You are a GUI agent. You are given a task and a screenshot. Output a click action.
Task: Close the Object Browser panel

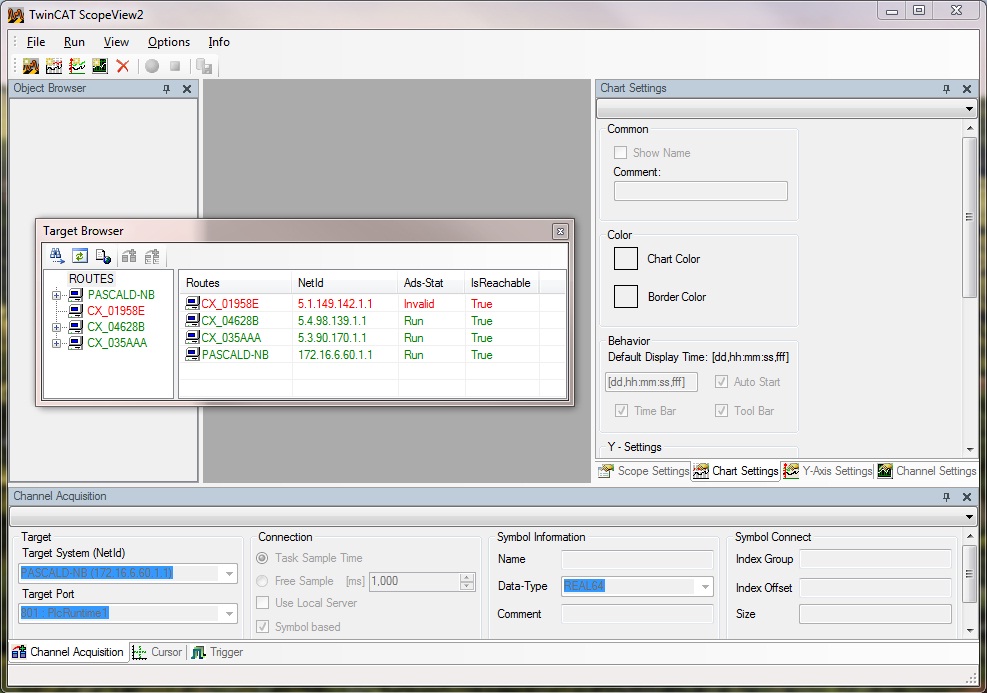187,89
